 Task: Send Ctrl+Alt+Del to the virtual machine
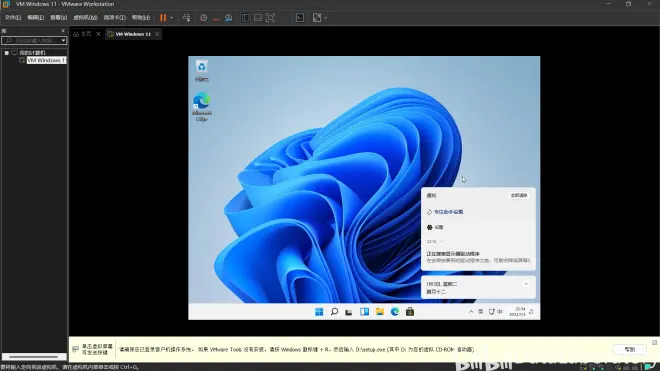point(186,18)
